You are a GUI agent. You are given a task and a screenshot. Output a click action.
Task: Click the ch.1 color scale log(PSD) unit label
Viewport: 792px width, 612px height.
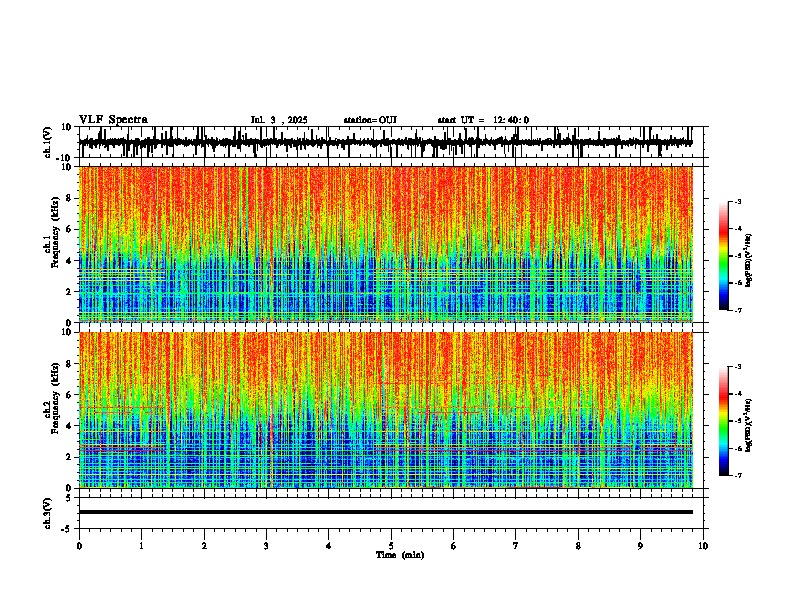click(749, 260)
